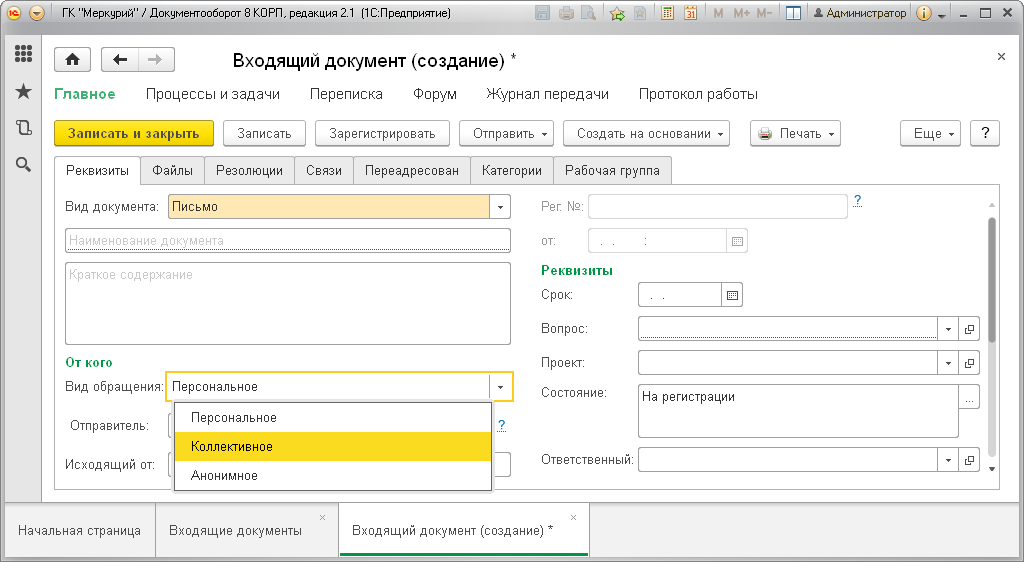Click Записать и закрыть button
Viewport: 1024px width, 562px height.
(134, 133)
